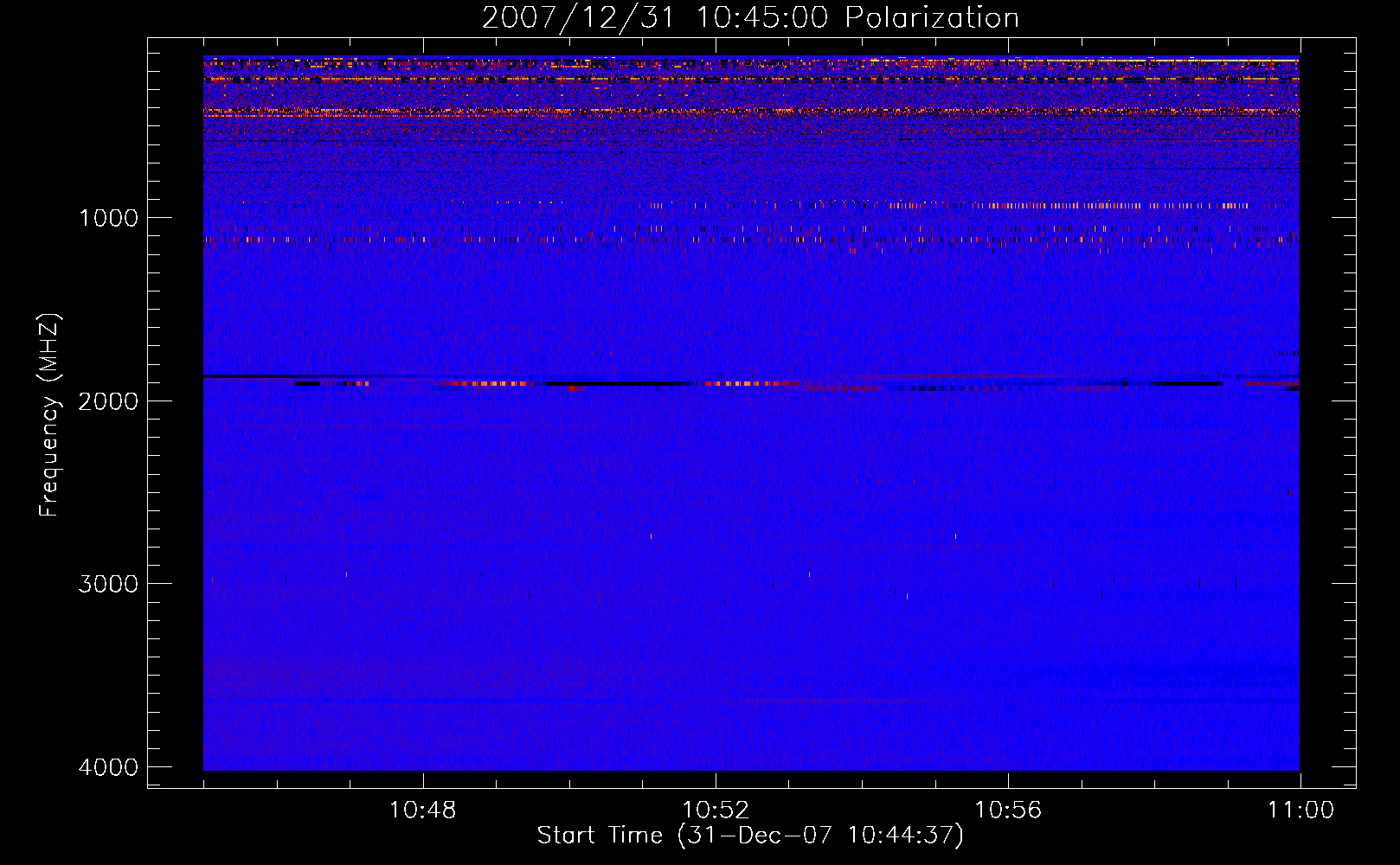This screenshot has height=865, width=1400.
Task: Click the 10:48 time tick label
Action: click(422, 811)
